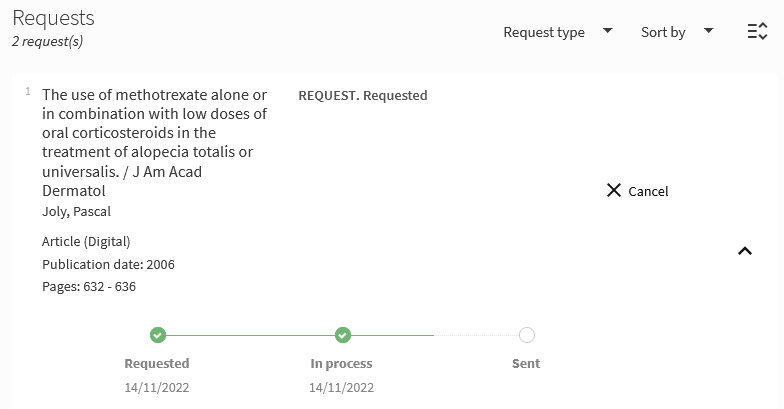This screenshot has width=784, height=409.
Task: Open the Request type dropdown
Action: 557,32
